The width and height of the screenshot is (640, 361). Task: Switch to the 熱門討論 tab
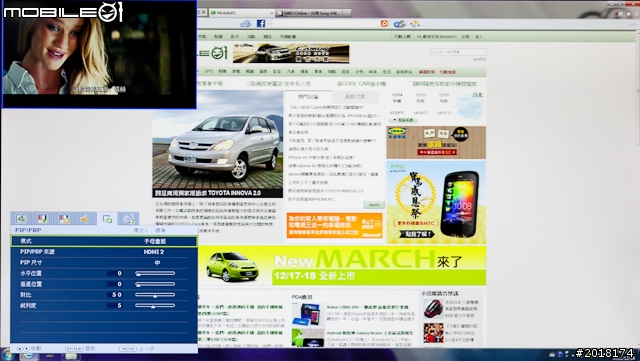point(308,97)
